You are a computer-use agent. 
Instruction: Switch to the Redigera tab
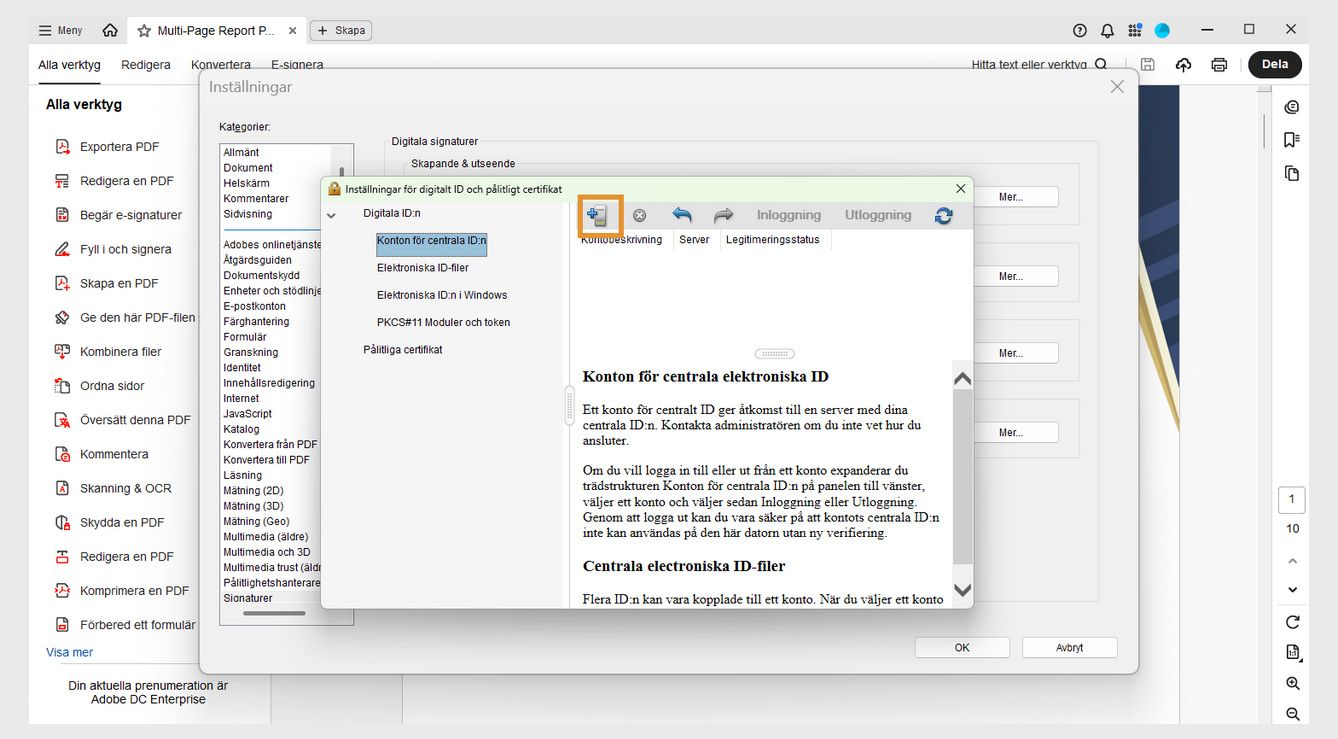(x=146, y=65)
